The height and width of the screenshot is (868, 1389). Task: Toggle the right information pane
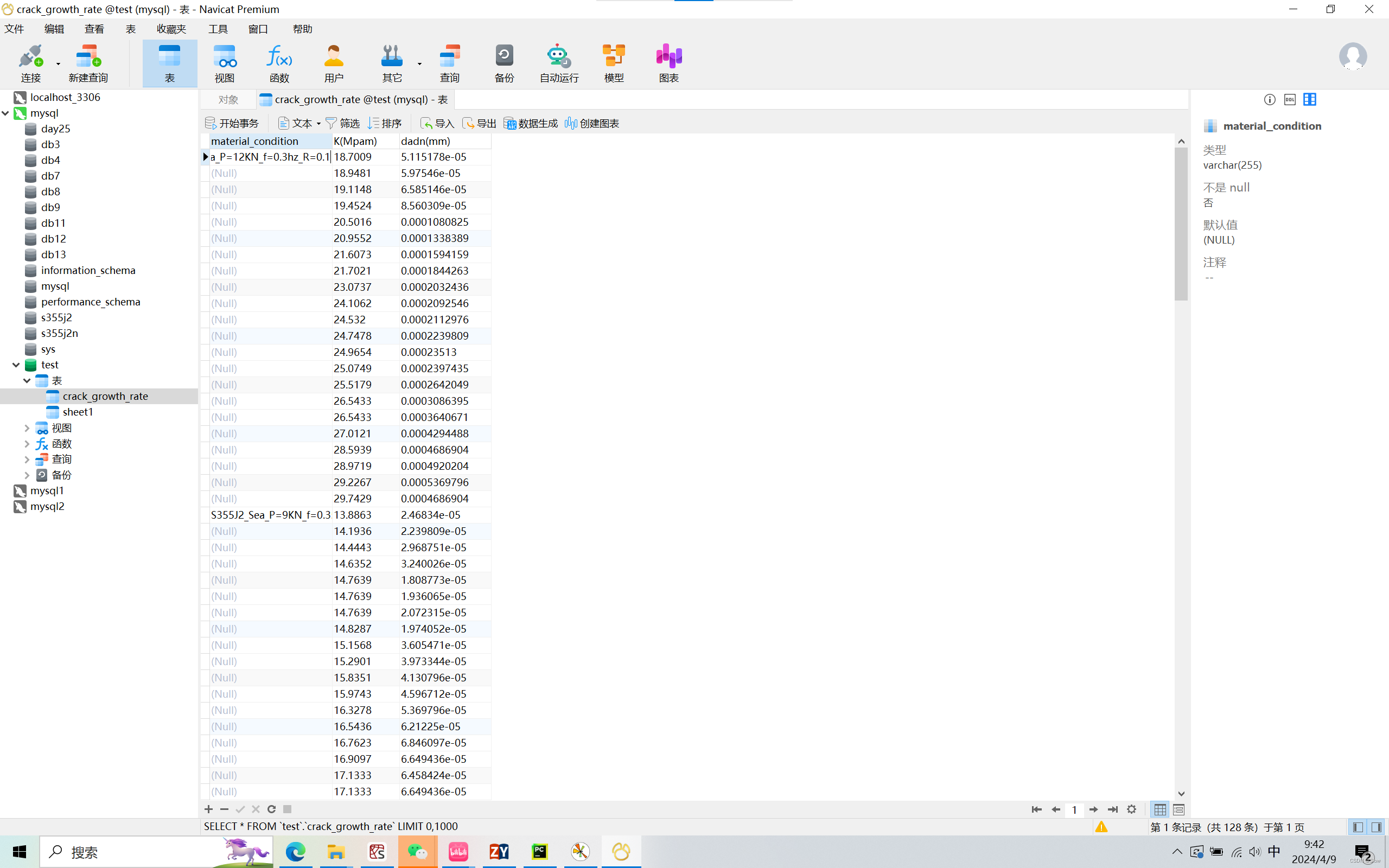1377,827
